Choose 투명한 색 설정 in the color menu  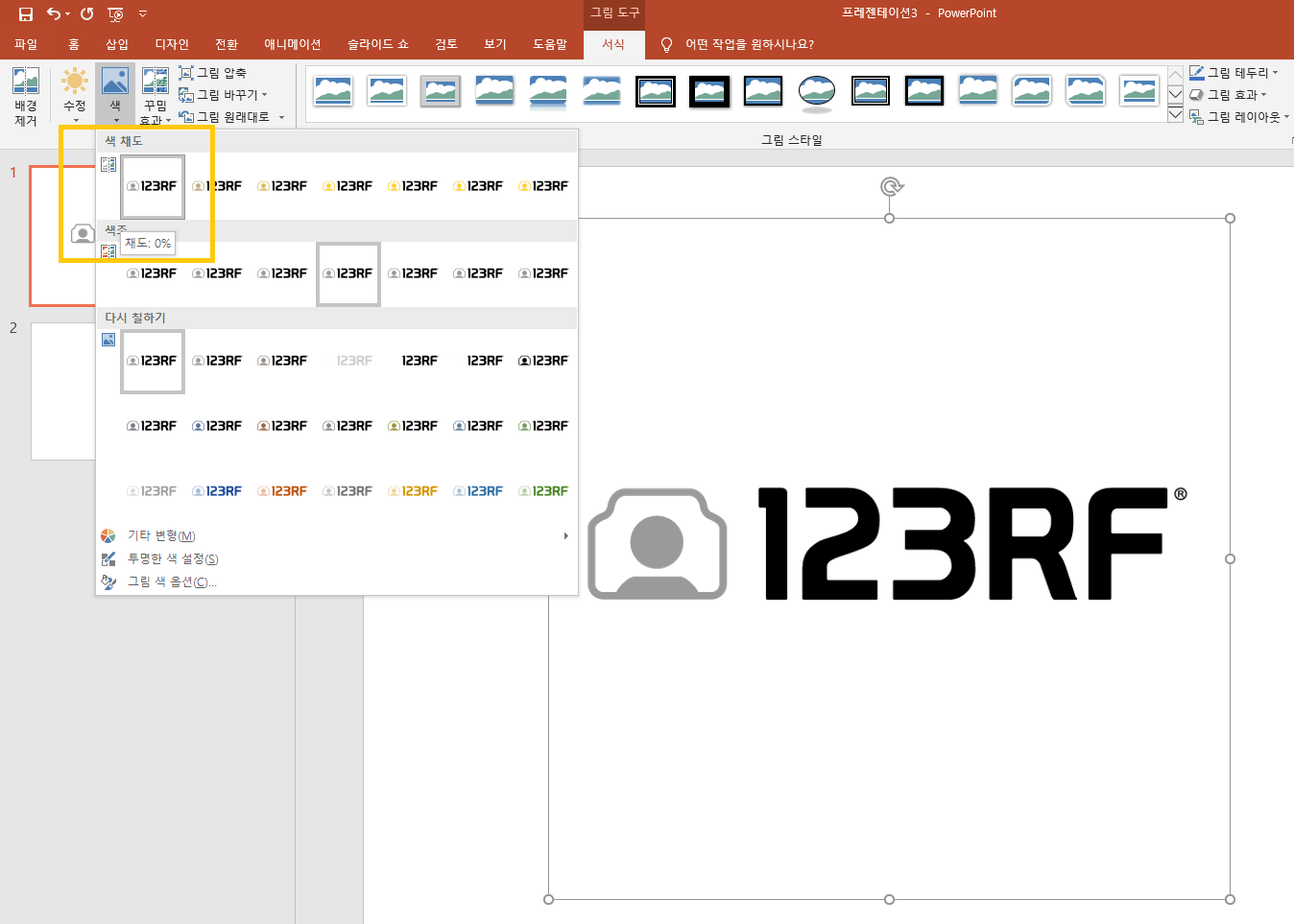coord(173,558)
